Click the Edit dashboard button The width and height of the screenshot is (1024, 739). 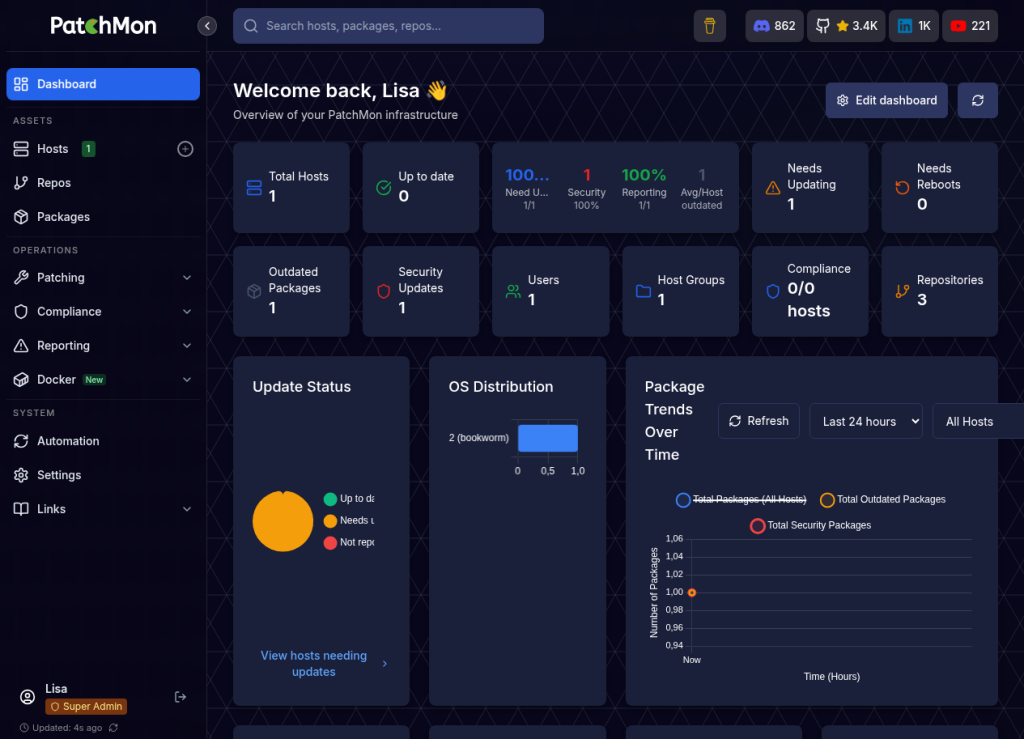coord(886,101)
